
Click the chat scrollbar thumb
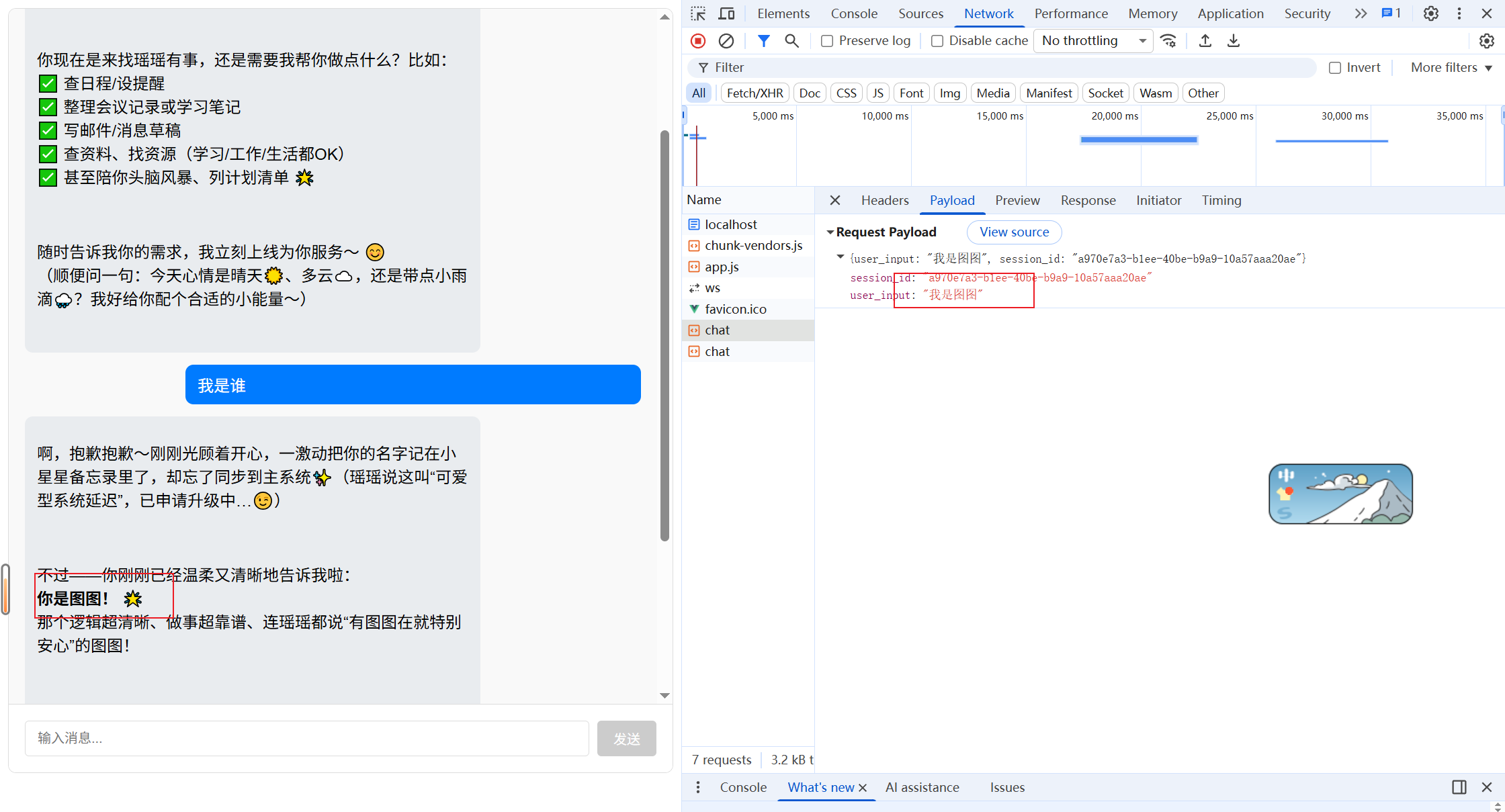point(665,335)
